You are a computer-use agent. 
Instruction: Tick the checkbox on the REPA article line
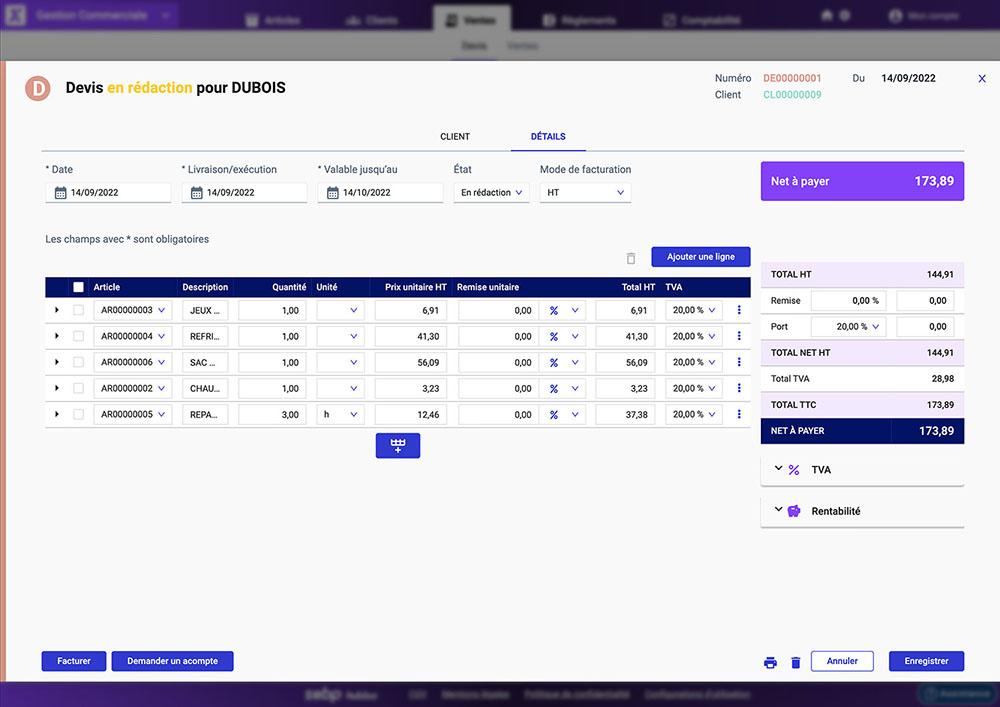tap(78, 414)
